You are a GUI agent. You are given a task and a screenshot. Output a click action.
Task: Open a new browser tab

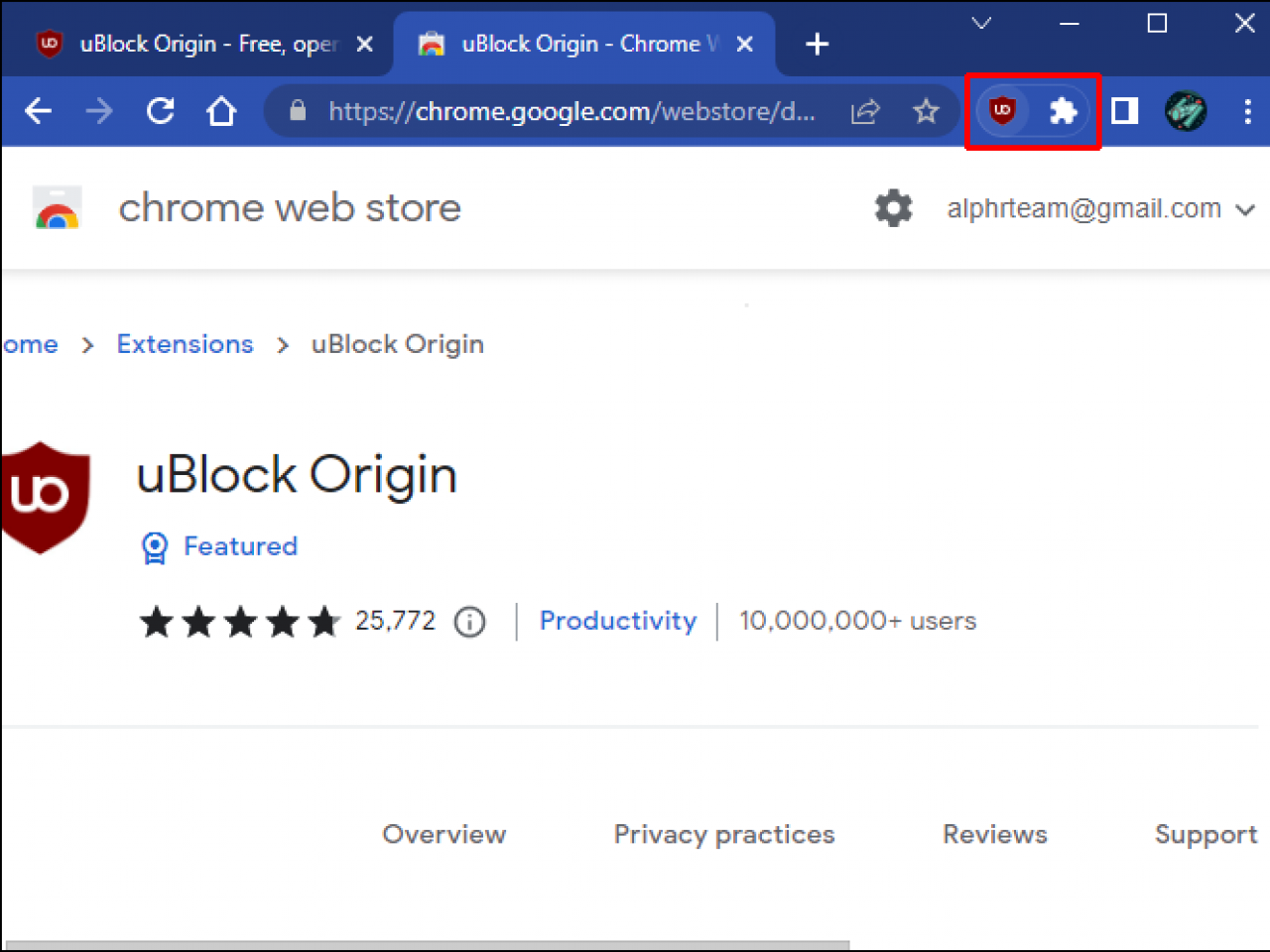tap(816, 44)
